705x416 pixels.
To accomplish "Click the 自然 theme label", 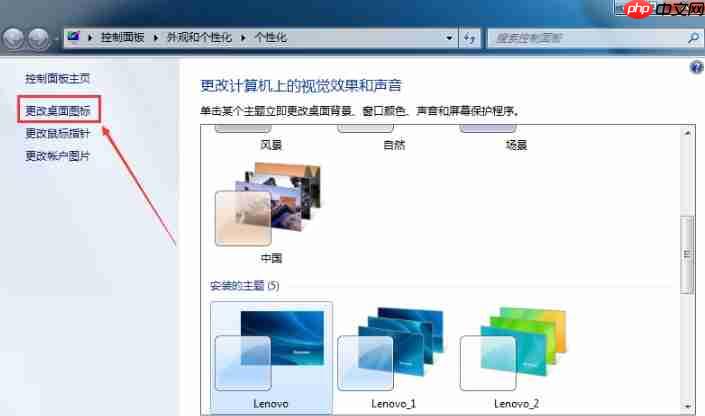I will pyautogui.click(x=394, y=145).
